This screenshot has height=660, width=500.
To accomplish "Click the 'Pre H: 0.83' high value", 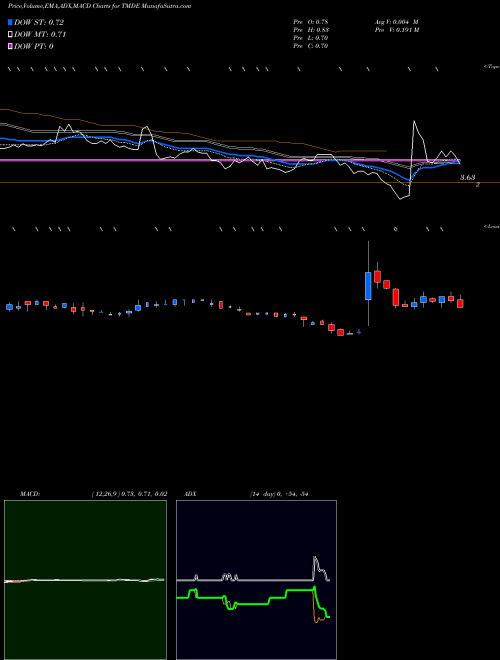I will (311, 30).
